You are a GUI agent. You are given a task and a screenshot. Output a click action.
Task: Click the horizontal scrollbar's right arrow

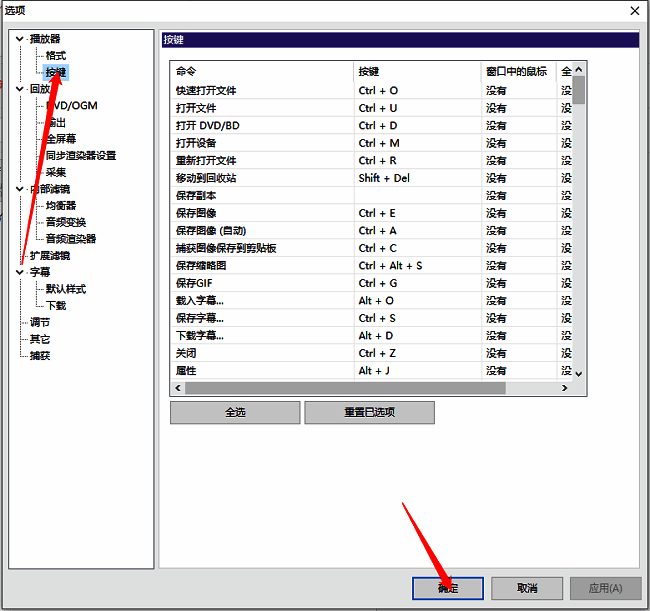(565, 387)
